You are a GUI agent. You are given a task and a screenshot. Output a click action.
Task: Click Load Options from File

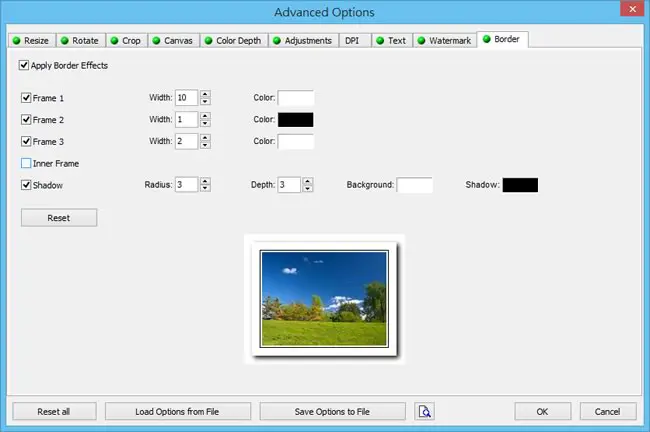(x=177, y=411)
